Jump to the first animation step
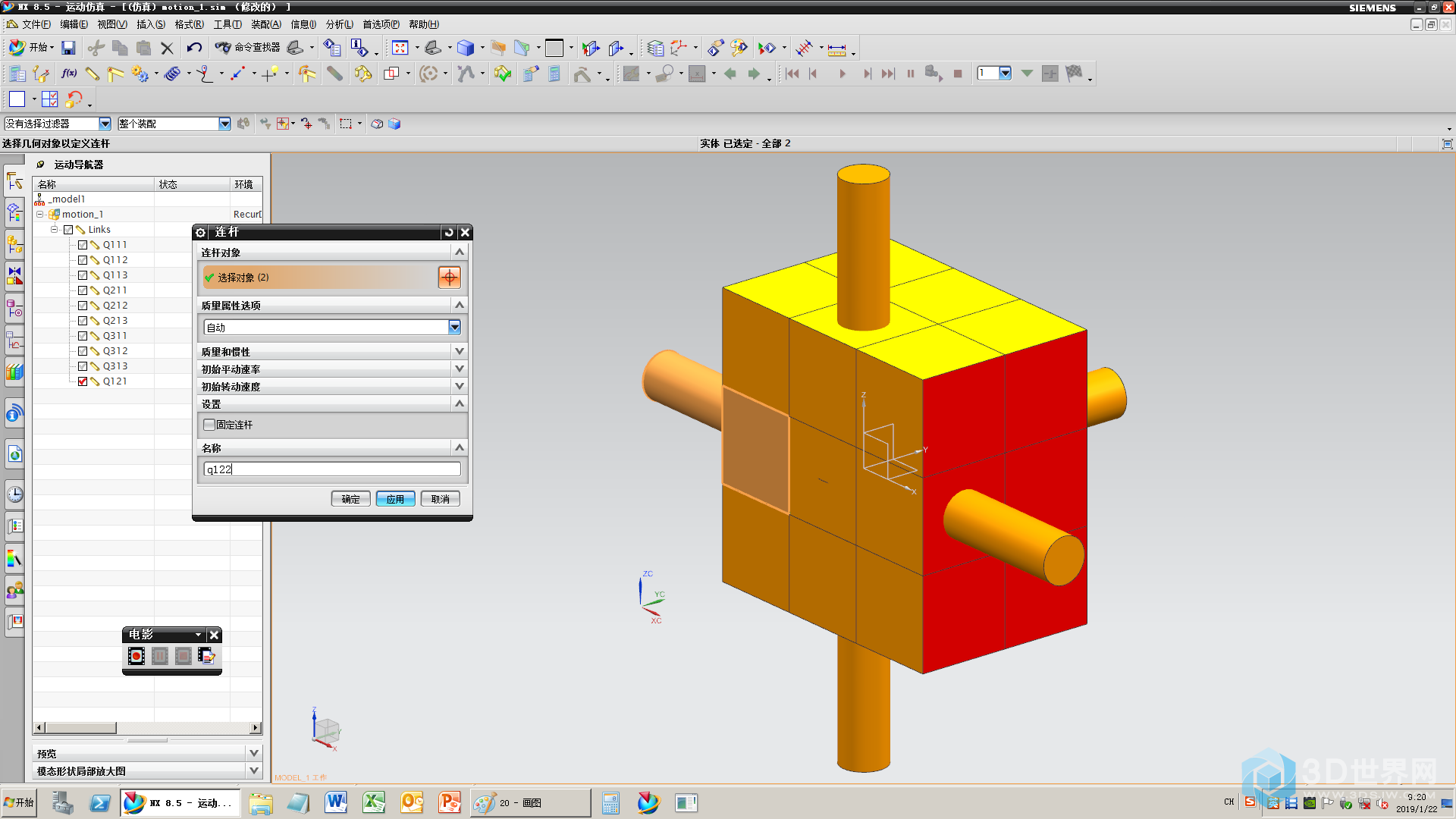The height and width of the screenshot is (819, 1456). click(792, 74)
